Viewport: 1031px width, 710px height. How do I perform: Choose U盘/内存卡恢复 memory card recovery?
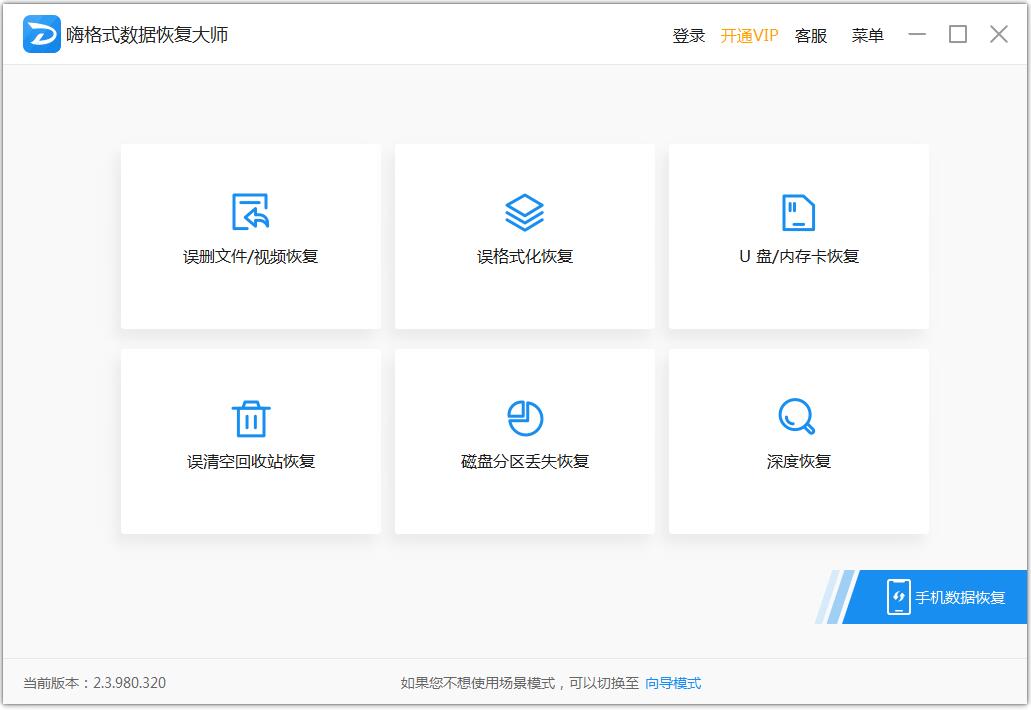point(797,236)
